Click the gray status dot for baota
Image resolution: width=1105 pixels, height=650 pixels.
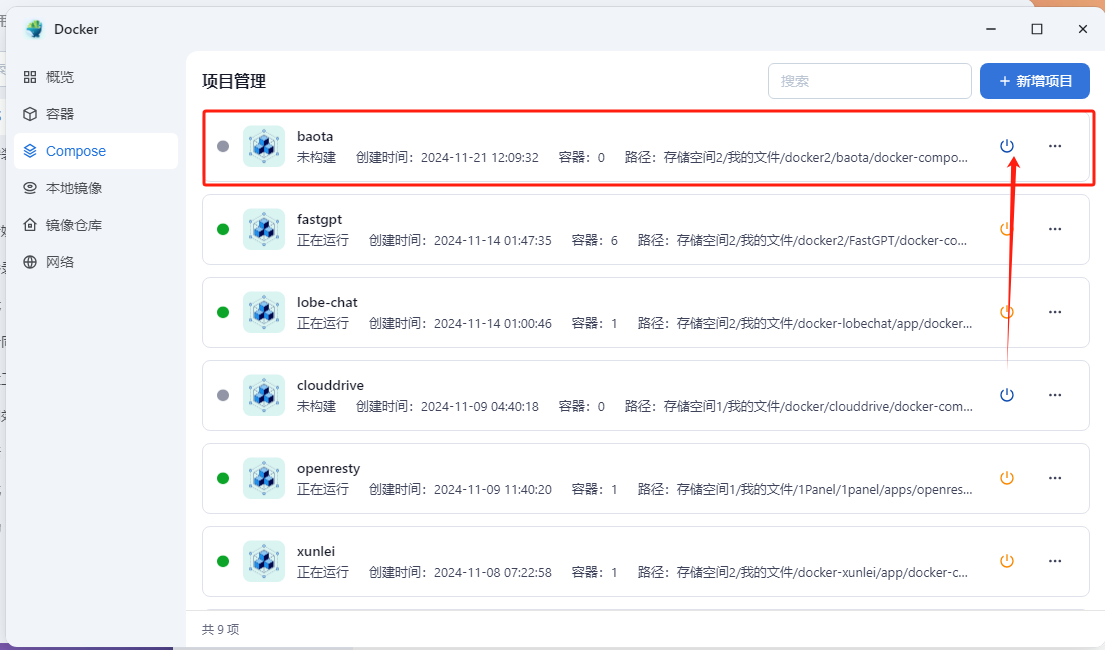click(223, 146)
